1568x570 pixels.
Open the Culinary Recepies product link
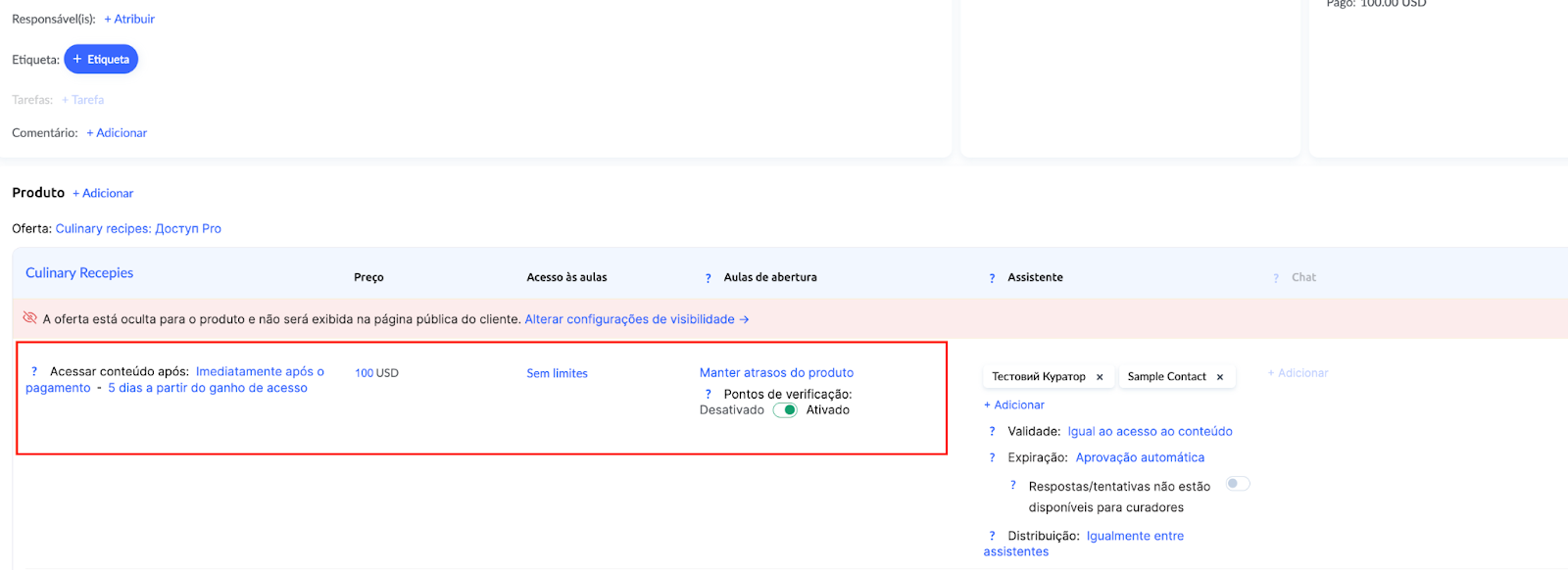coord(79,273)
